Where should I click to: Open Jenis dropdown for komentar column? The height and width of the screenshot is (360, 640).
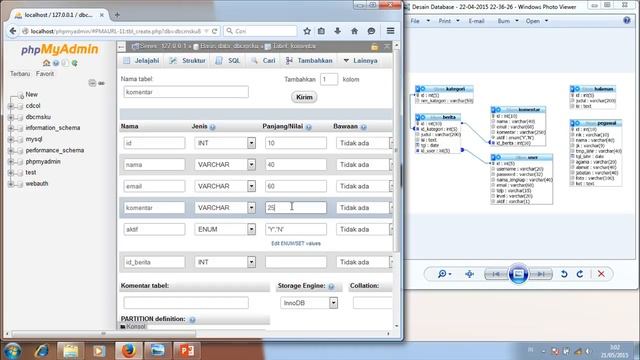coord(251,208)
